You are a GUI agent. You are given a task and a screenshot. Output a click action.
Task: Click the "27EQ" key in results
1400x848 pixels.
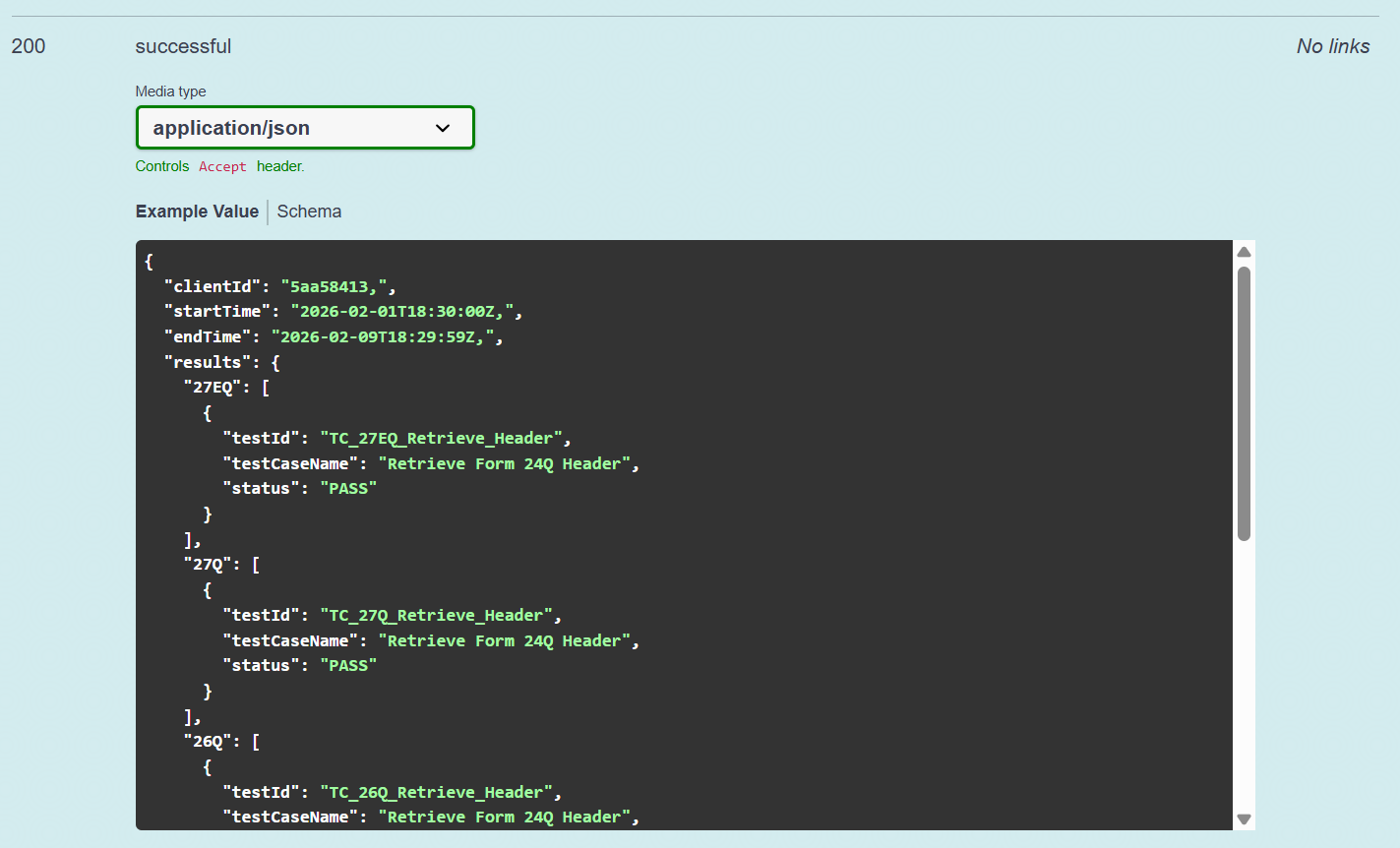click(x=213, y=388)
